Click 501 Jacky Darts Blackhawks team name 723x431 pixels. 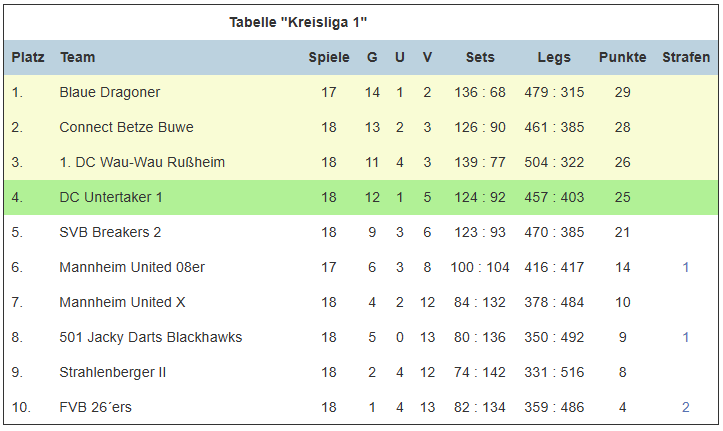(x=151, y=337)
